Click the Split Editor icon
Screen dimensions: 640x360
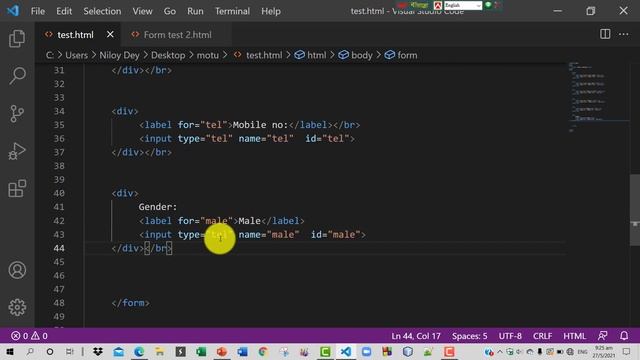coord(605,34)
